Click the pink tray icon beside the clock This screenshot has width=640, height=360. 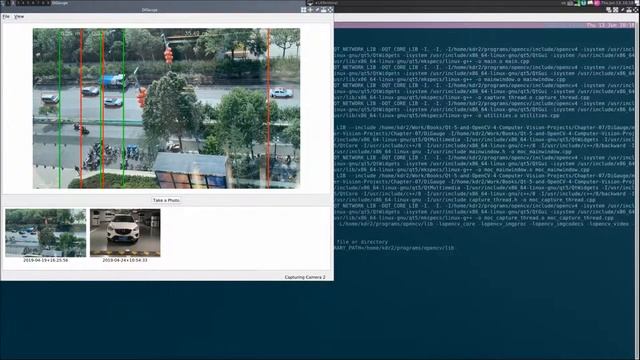(597, 3)
